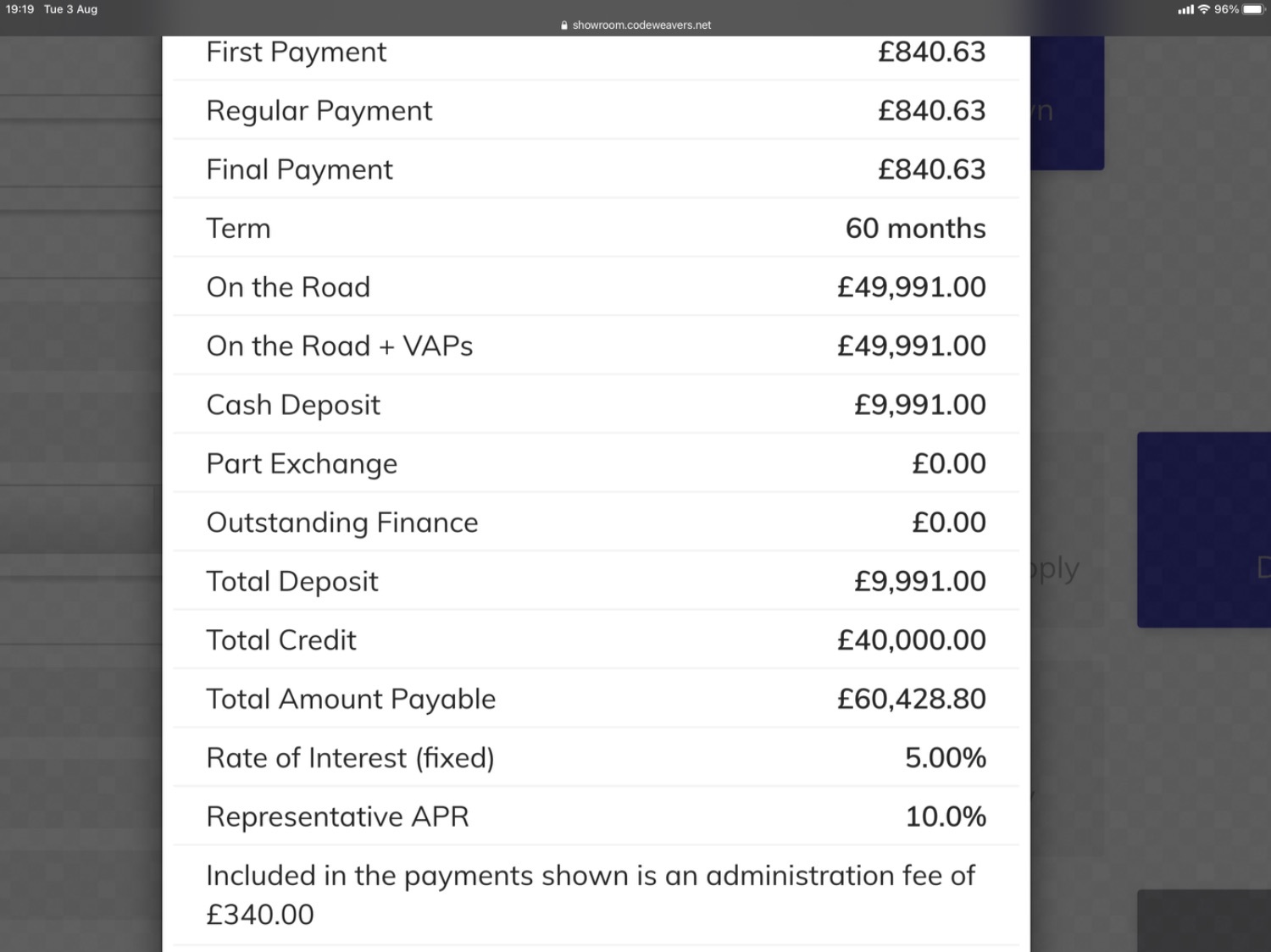
Task: Click Rate of Interest (fixed) label
Action: [350, 758]
